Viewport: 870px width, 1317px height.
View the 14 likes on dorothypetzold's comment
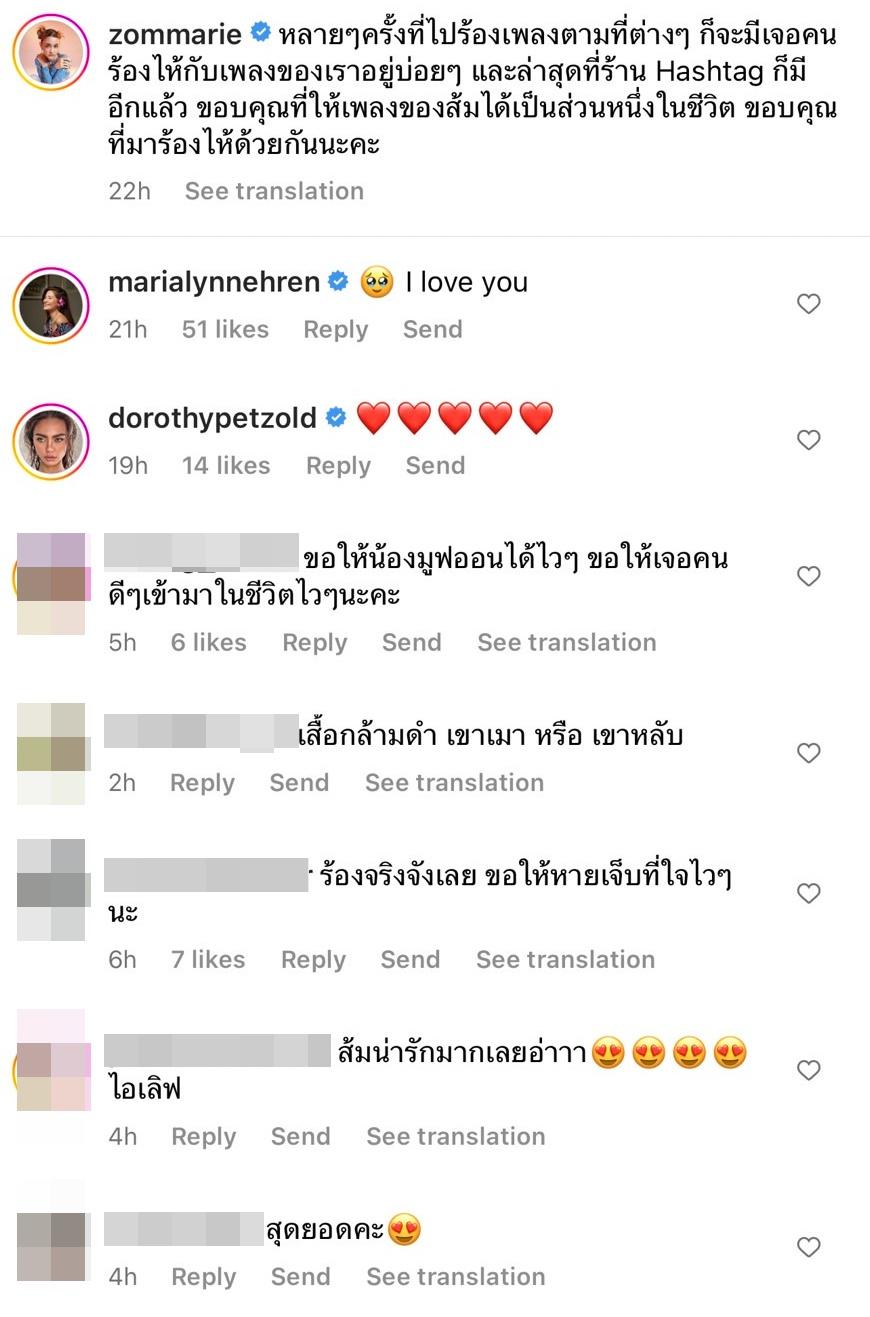226,465
